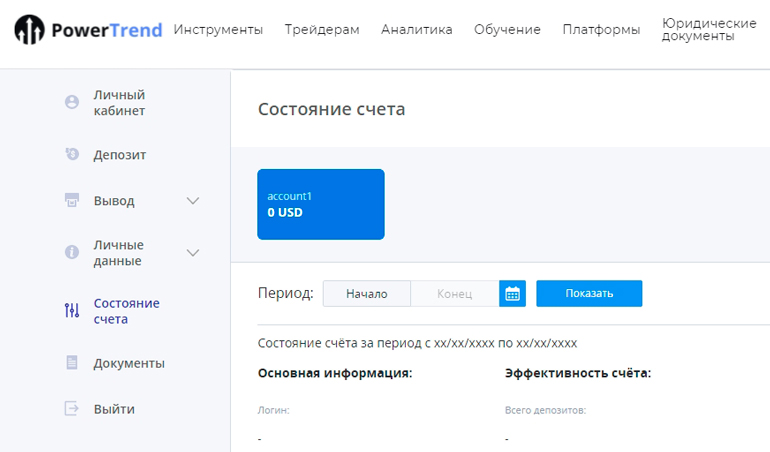Open the calendar date picker icon
Image resolution: width=770 pixels, height=452 pixels.
512,293
